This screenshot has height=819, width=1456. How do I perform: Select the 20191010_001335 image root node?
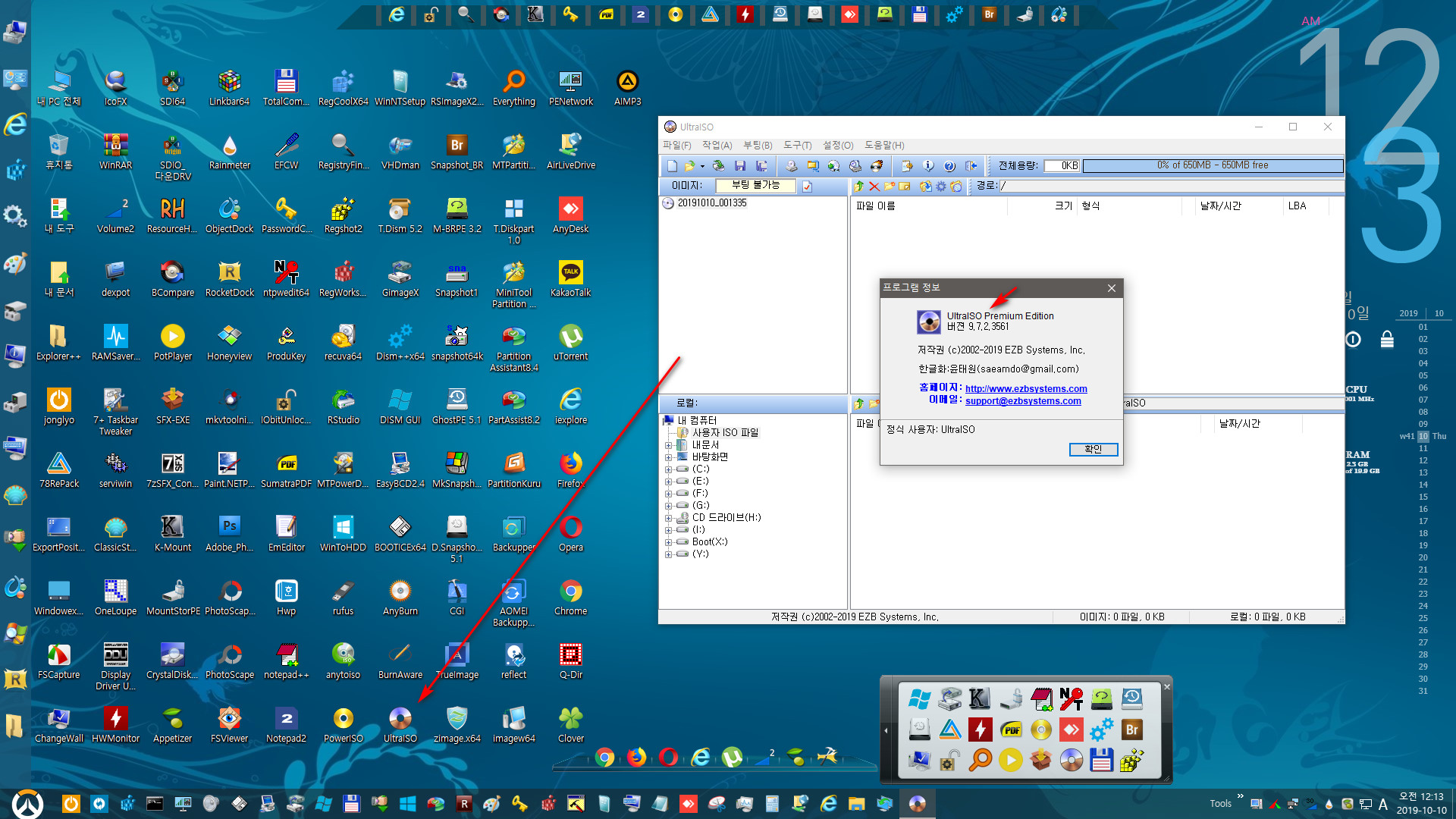coord(712,203)
